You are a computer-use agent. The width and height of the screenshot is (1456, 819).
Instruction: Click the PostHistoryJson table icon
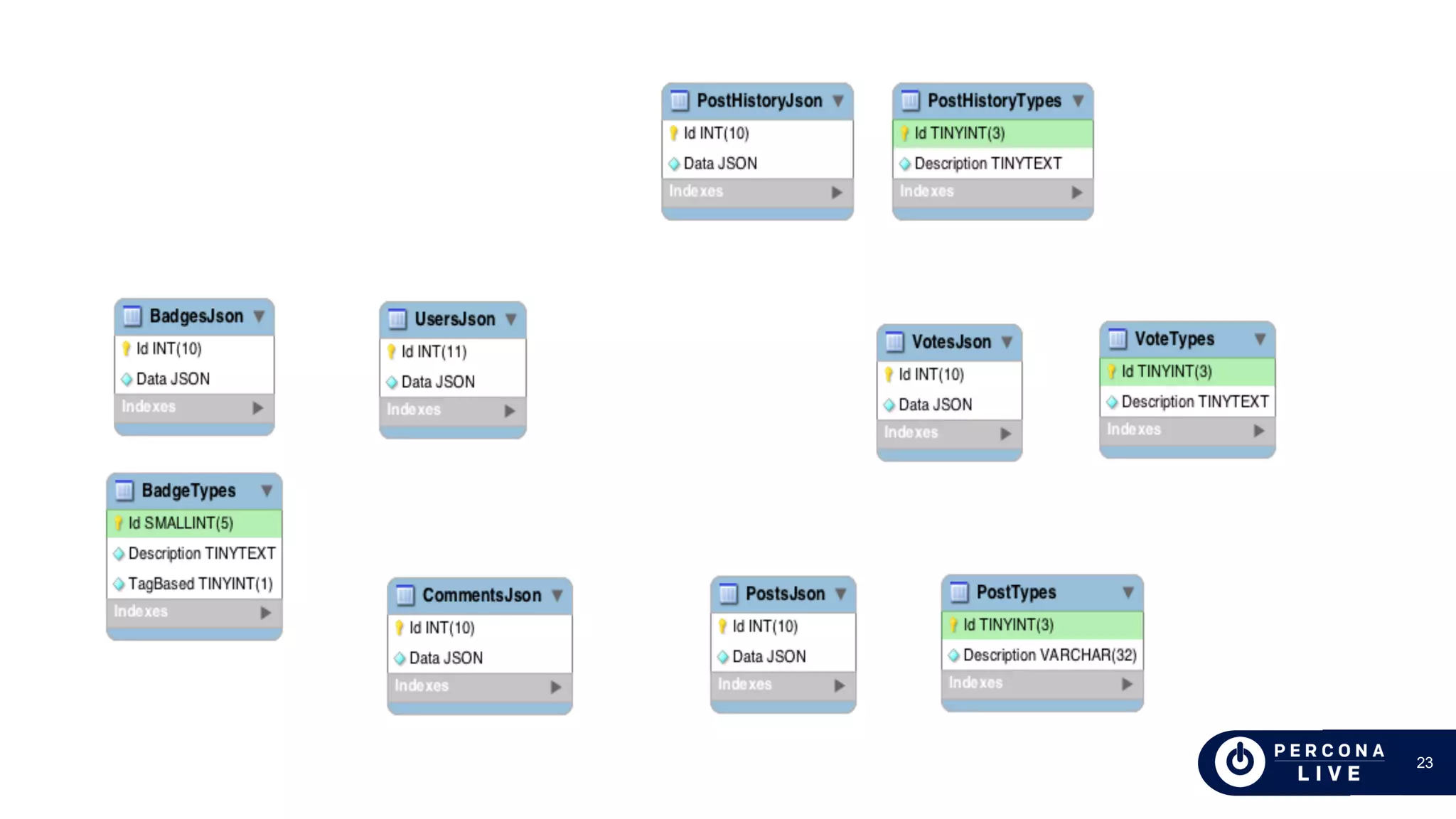(680, 101)
